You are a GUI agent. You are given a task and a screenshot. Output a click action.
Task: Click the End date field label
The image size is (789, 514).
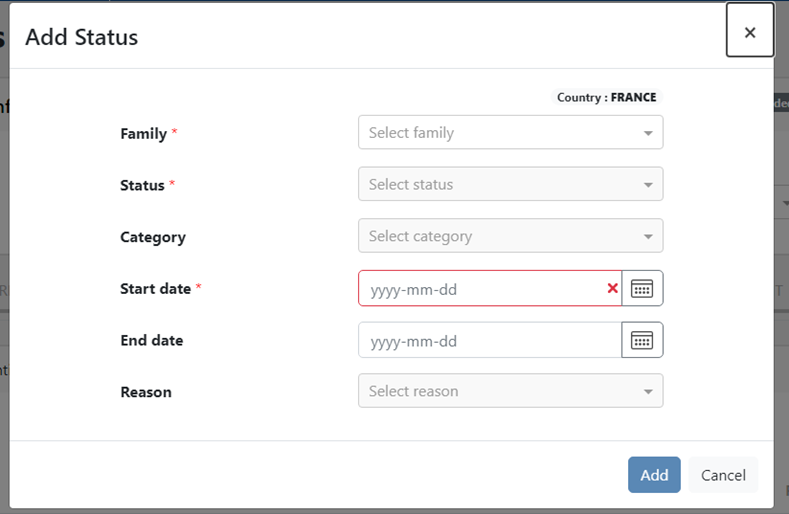151,341
